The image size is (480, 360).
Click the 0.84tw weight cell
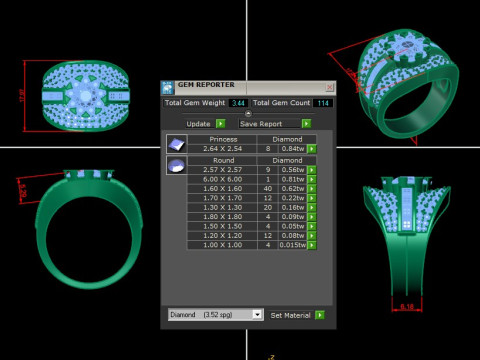(x=293, y=149)
